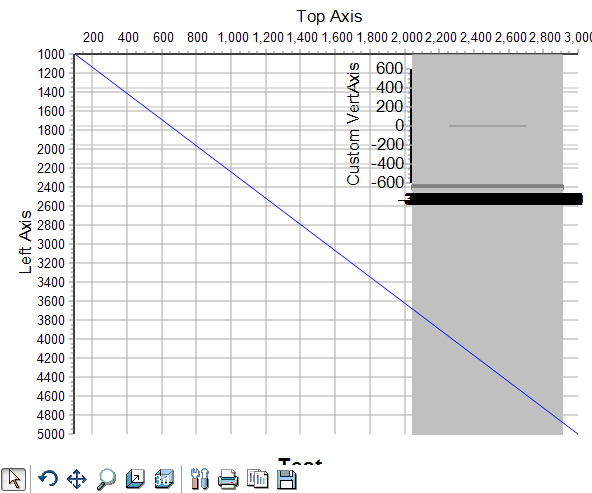
Task: Click the 'Left Axis' title
Action: click(x=25, y=242)
